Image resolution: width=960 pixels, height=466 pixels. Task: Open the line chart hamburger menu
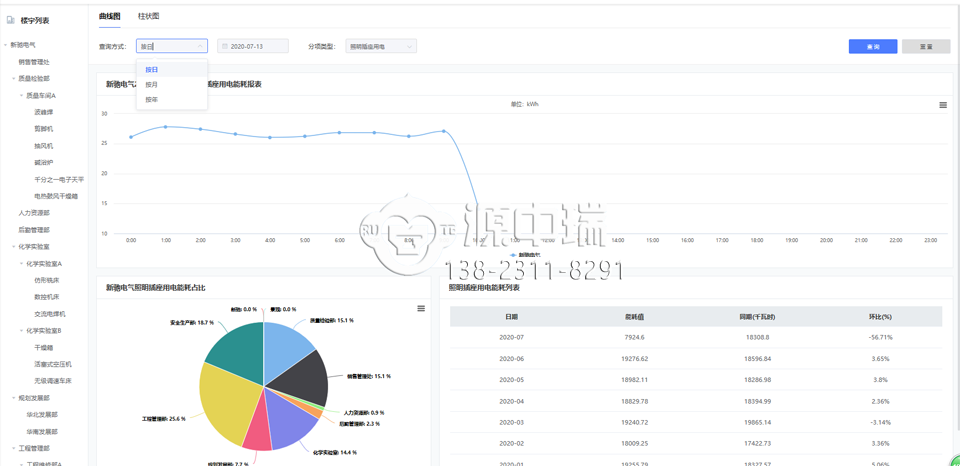pos(942,105)
